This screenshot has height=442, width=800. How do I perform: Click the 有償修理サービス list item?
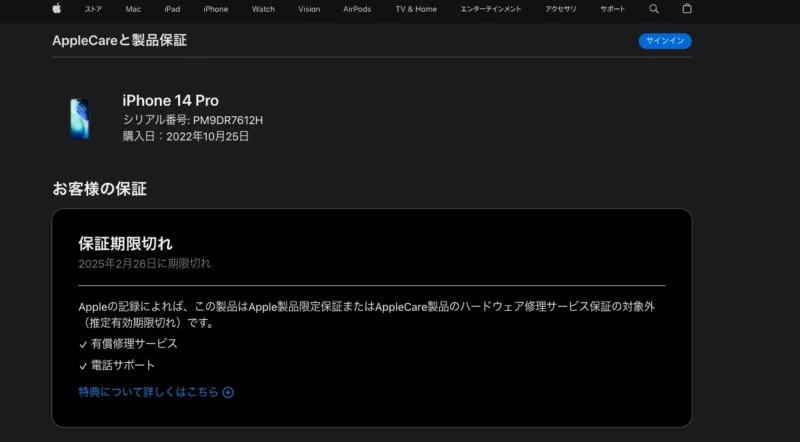(x=134, y=343)
